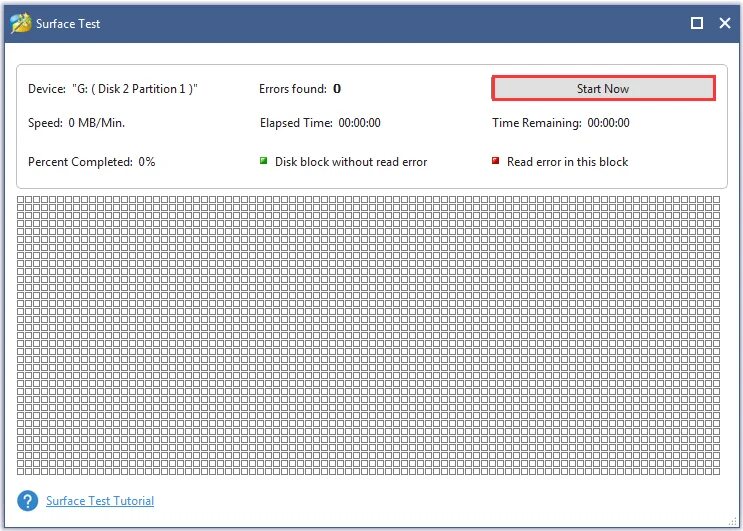This screenshot has width=743, height=531.
Task: Click the Speed: 0 MB/Min. text
Action: pos(76,123)
